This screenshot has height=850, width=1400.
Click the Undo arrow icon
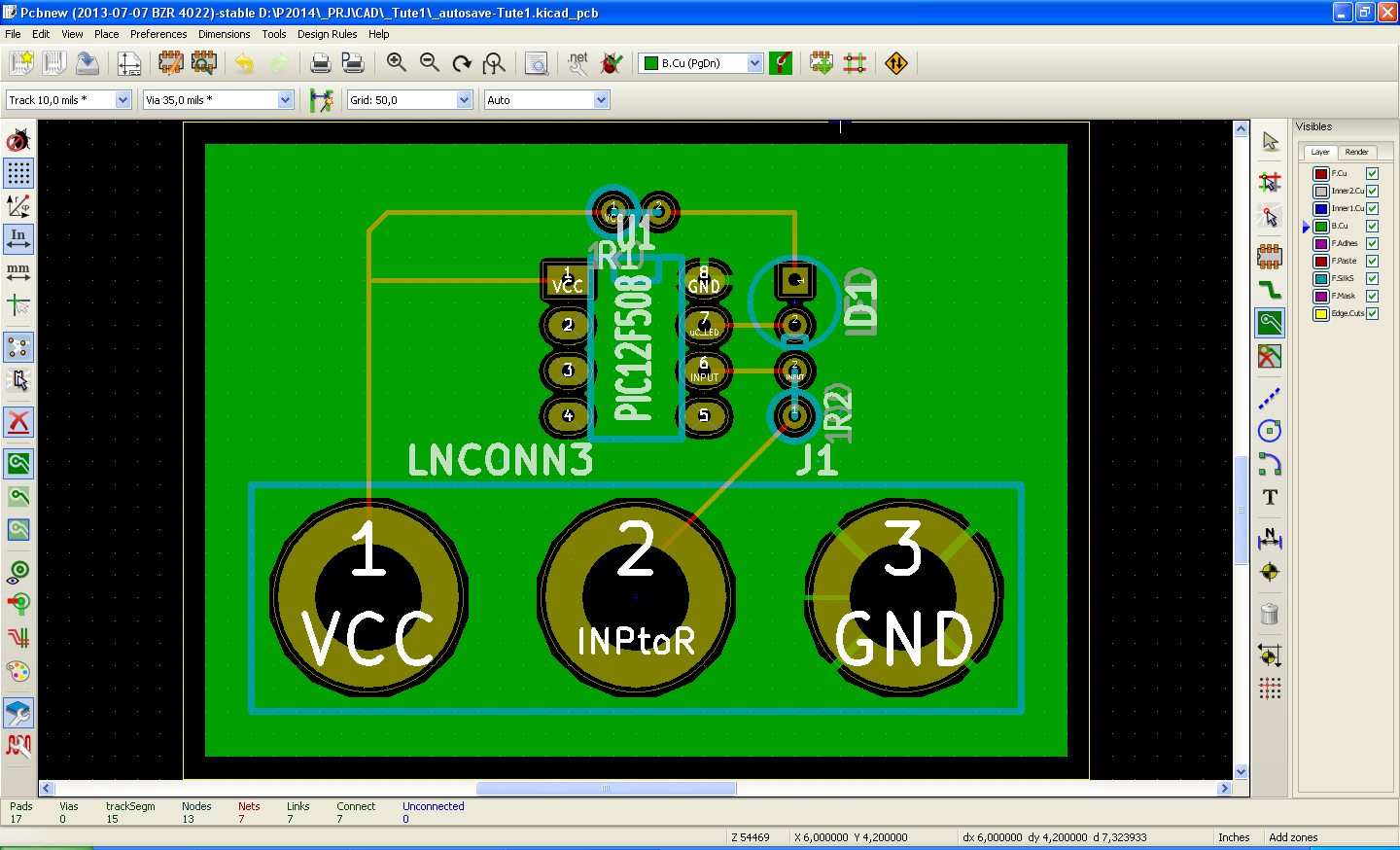pyautogui.click(x=245, y=63)
